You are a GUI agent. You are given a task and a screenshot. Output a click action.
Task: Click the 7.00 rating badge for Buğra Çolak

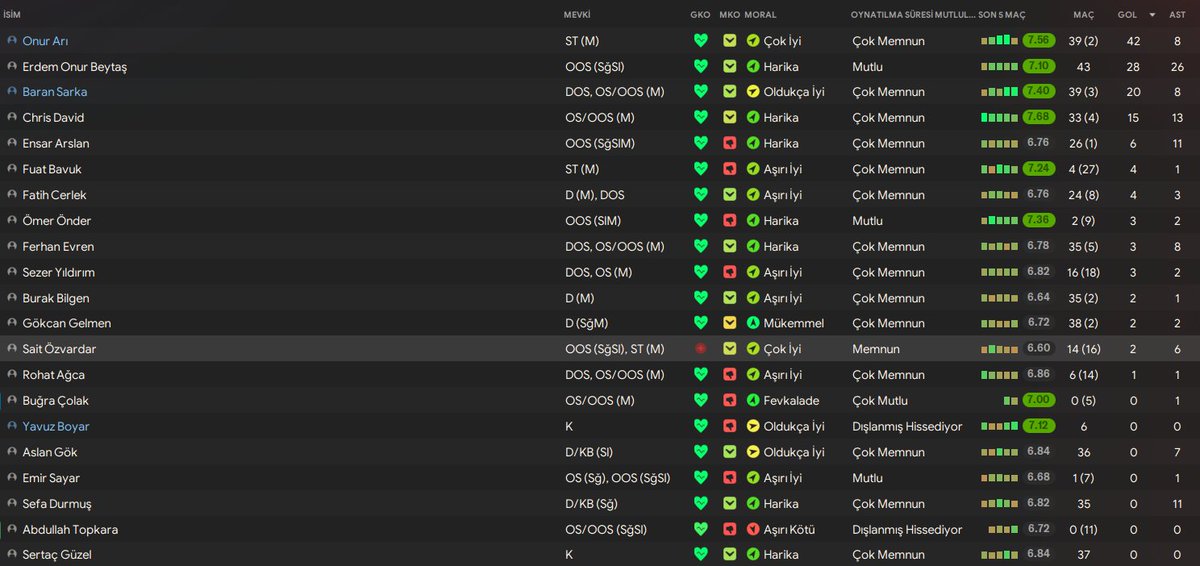(1038, 401)
